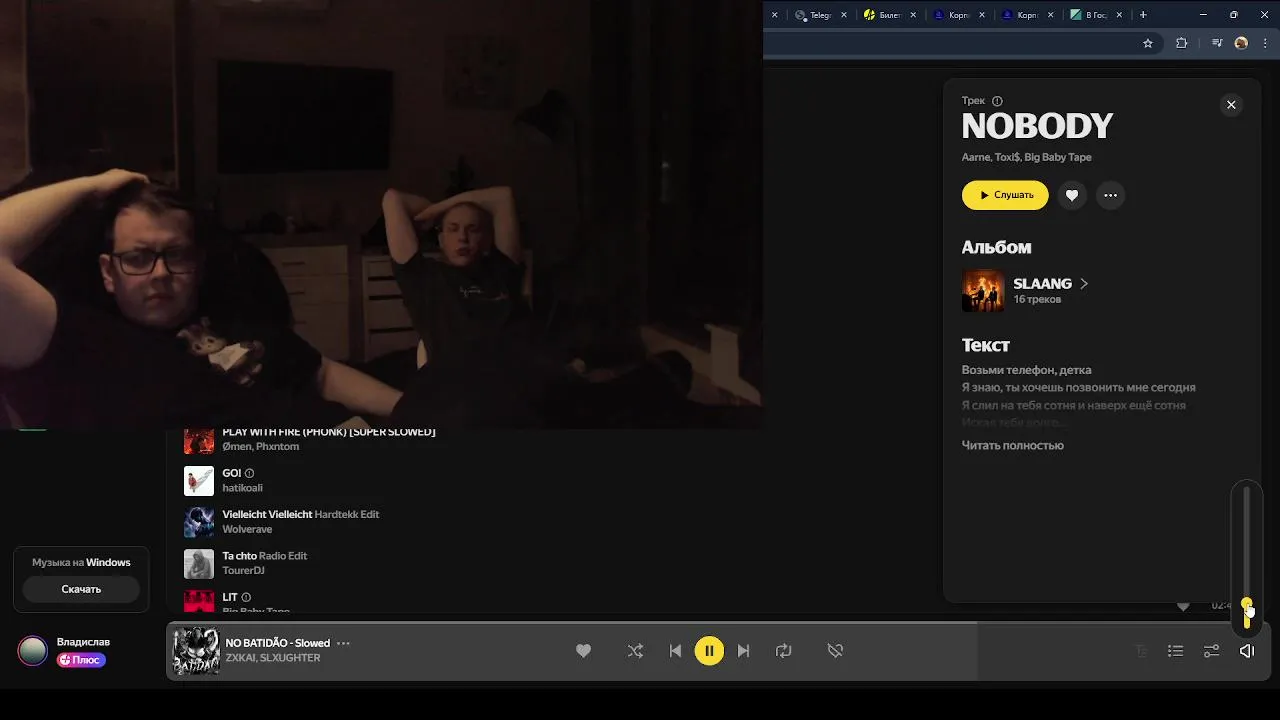Image resolution: width=1280 pixels, height=720 pixels.
Task: Play the PLAY WITH FIRE (PHONK) track
Action: click(328, 432)
